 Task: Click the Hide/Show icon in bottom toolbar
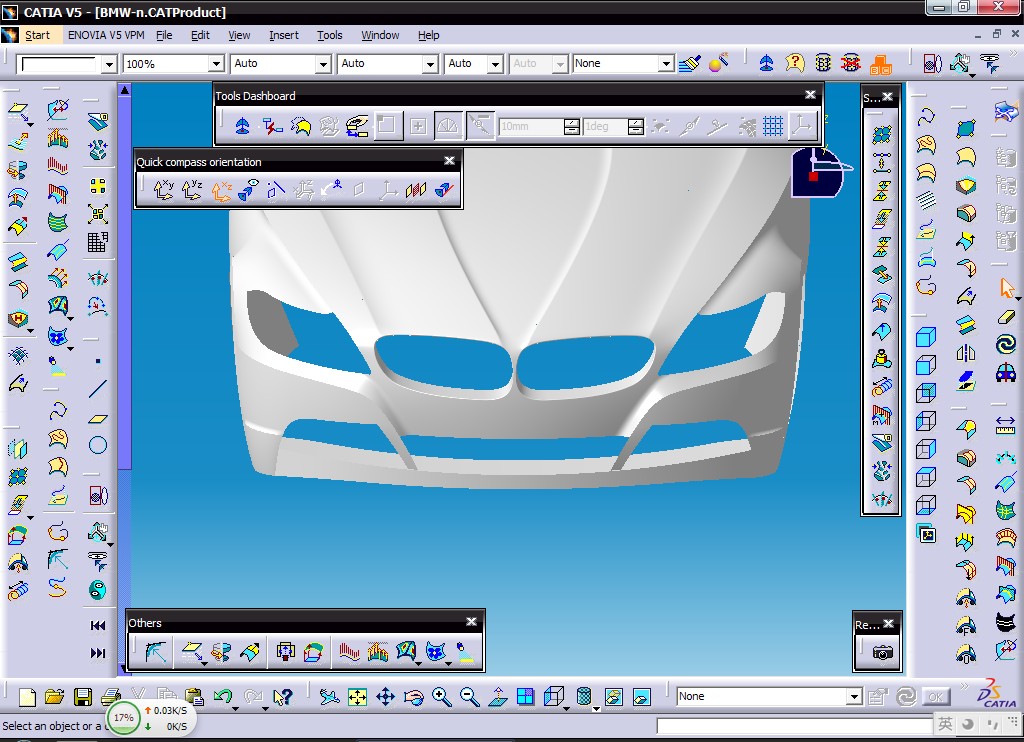point(613,697)
